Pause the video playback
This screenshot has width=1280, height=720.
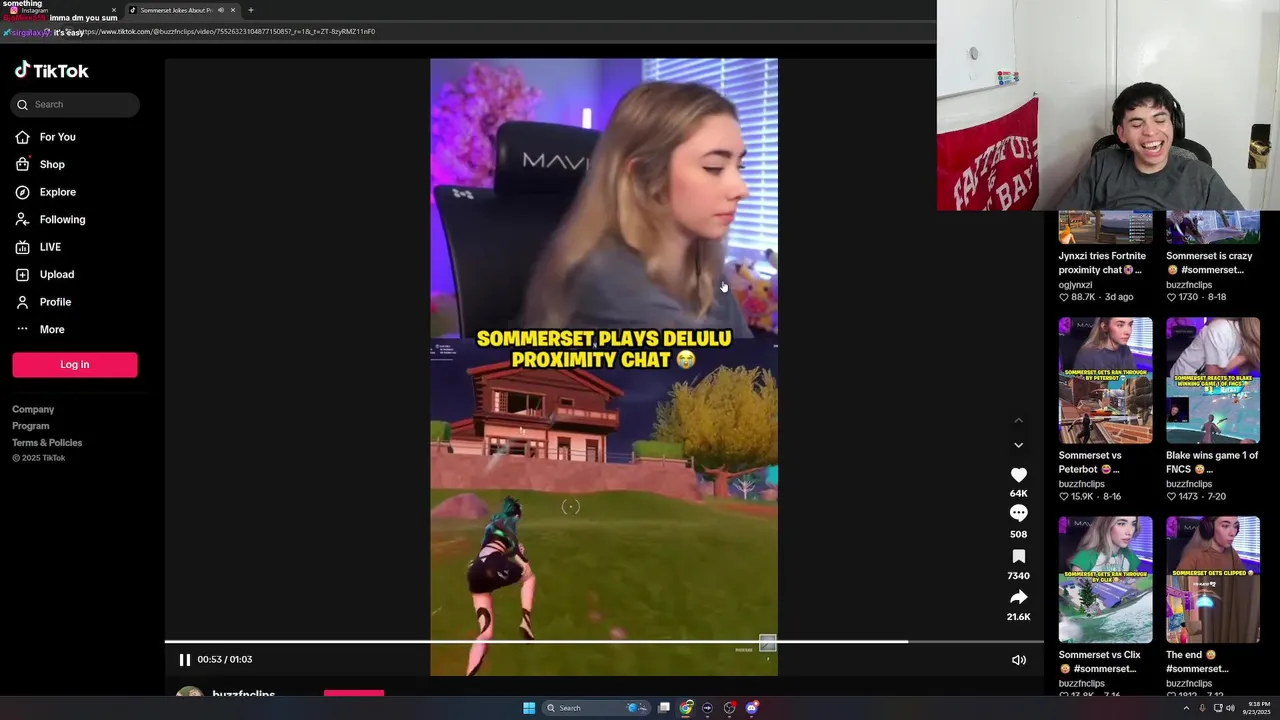[x=184, y=660]
